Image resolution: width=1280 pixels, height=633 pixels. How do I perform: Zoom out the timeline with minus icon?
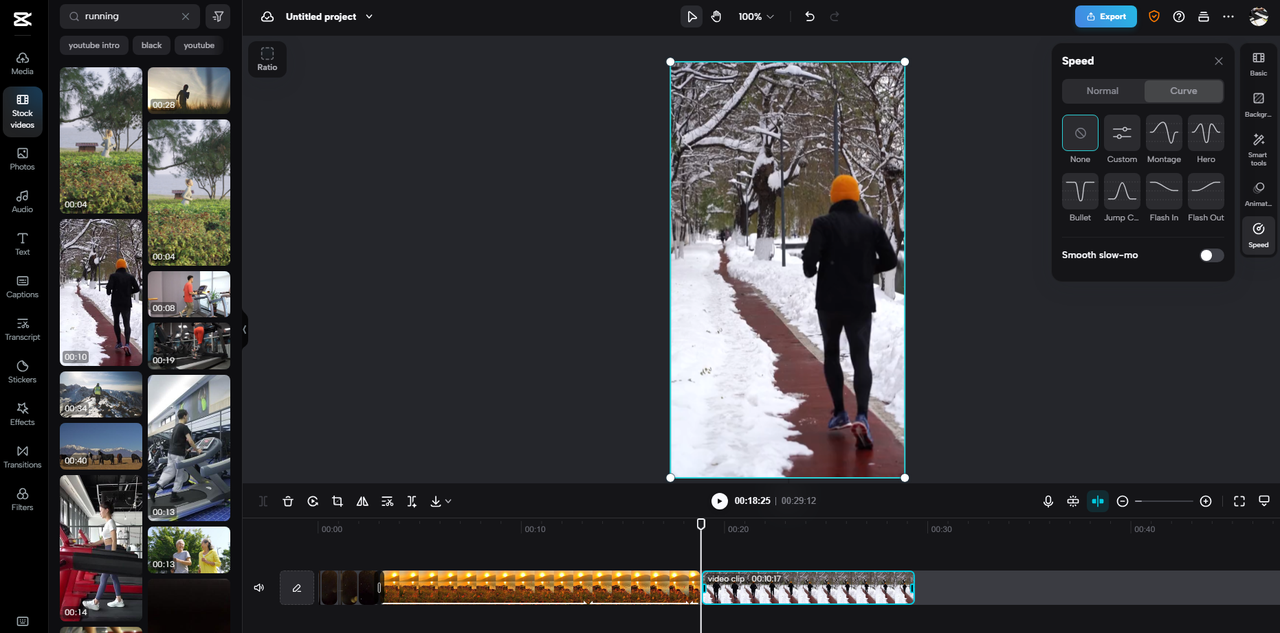(1122, 501)
